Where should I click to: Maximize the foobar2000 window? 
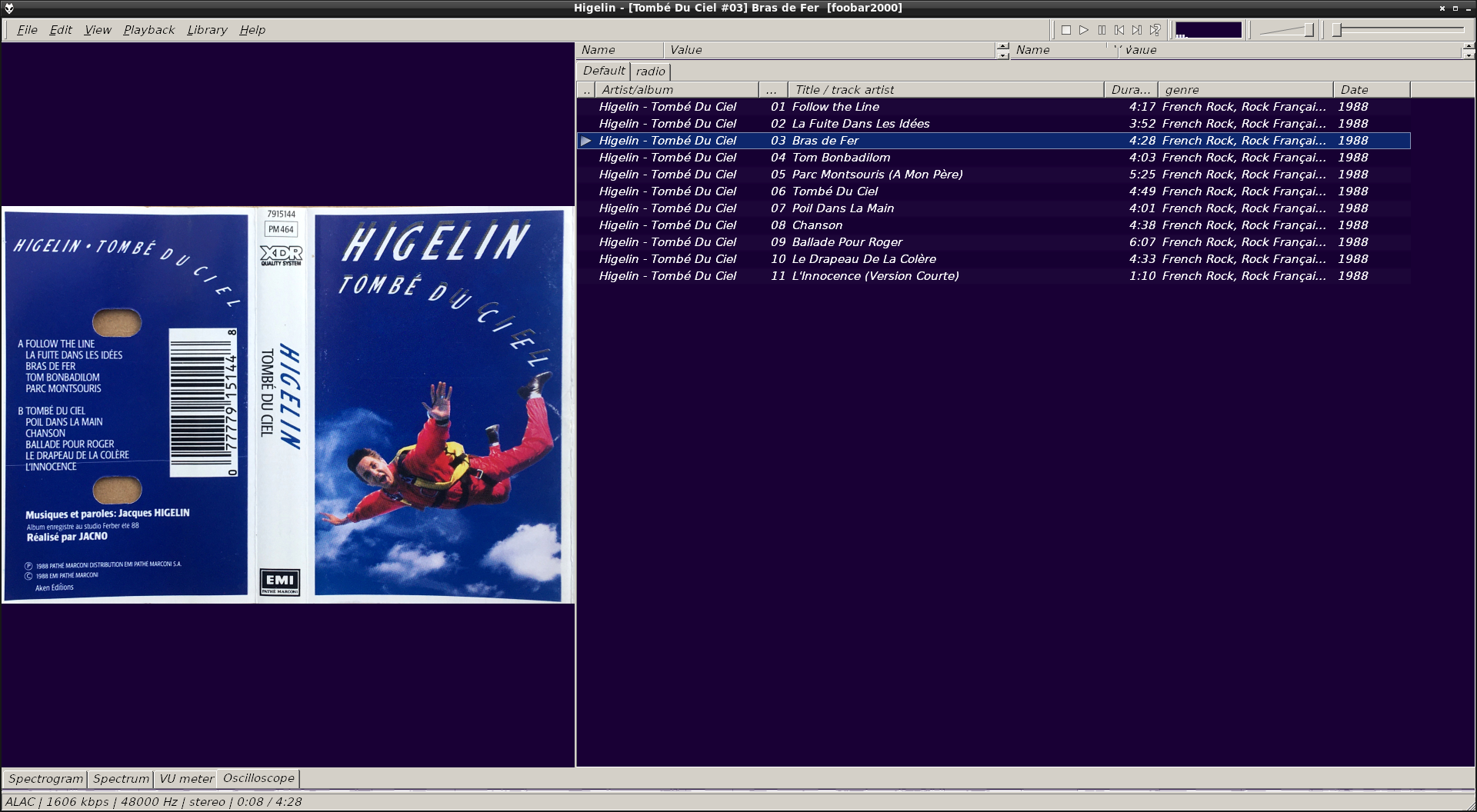pos(1455,8)
